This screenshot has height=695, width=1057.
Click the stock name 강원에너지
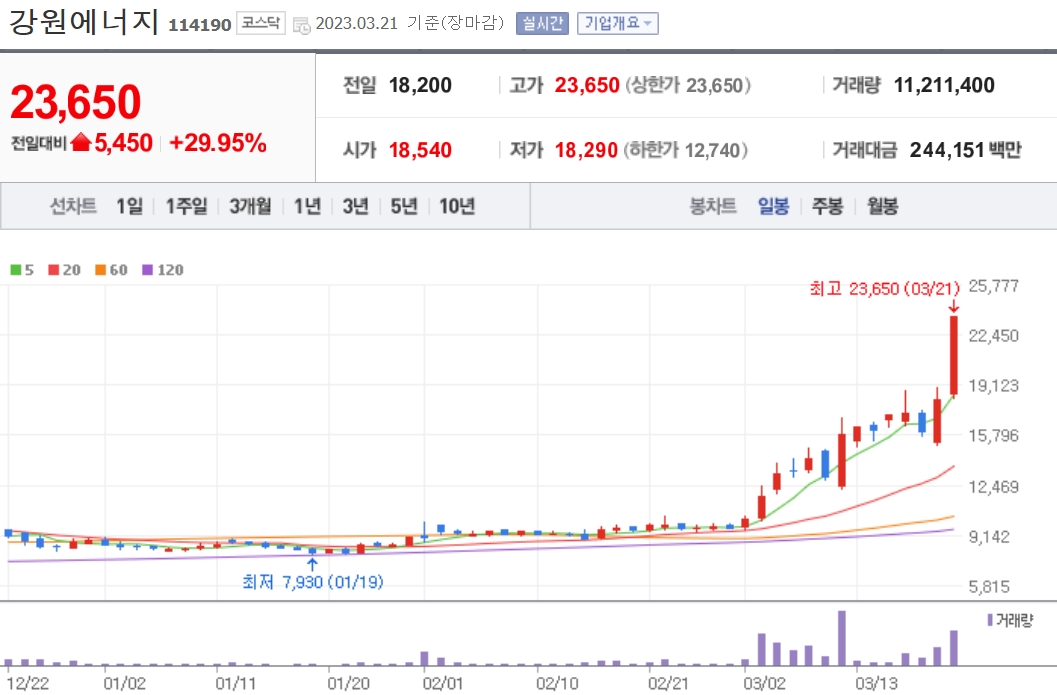pos(84,21)
